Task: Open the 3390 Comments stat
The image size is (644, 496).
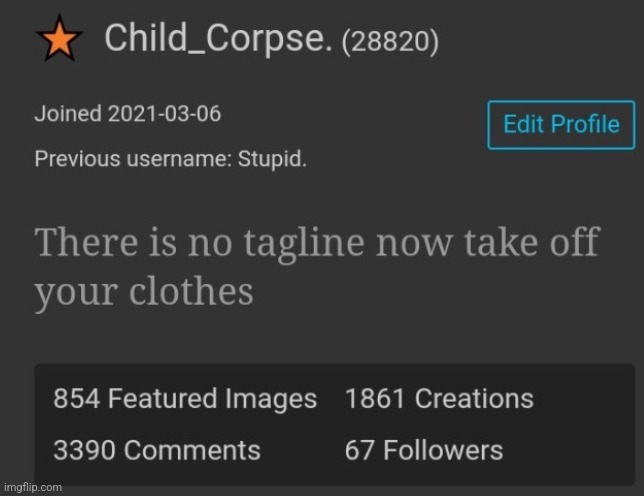Action: tap(157, 451)
